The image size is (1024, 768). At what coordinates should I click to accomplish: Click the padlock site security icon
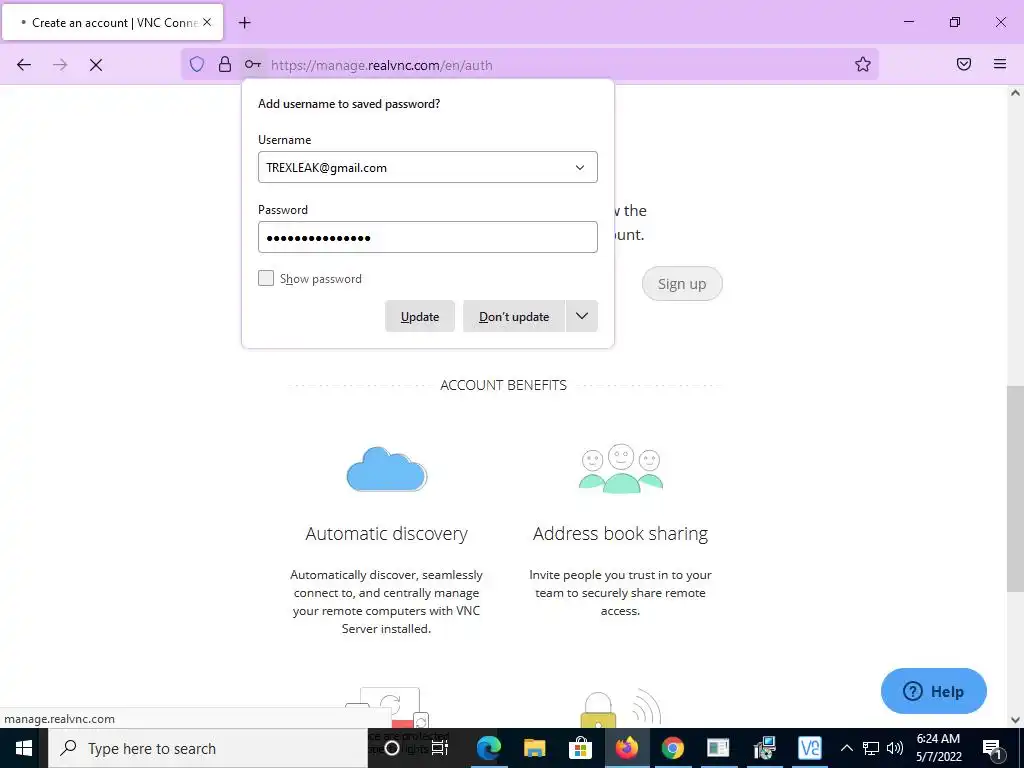[225, 64]
